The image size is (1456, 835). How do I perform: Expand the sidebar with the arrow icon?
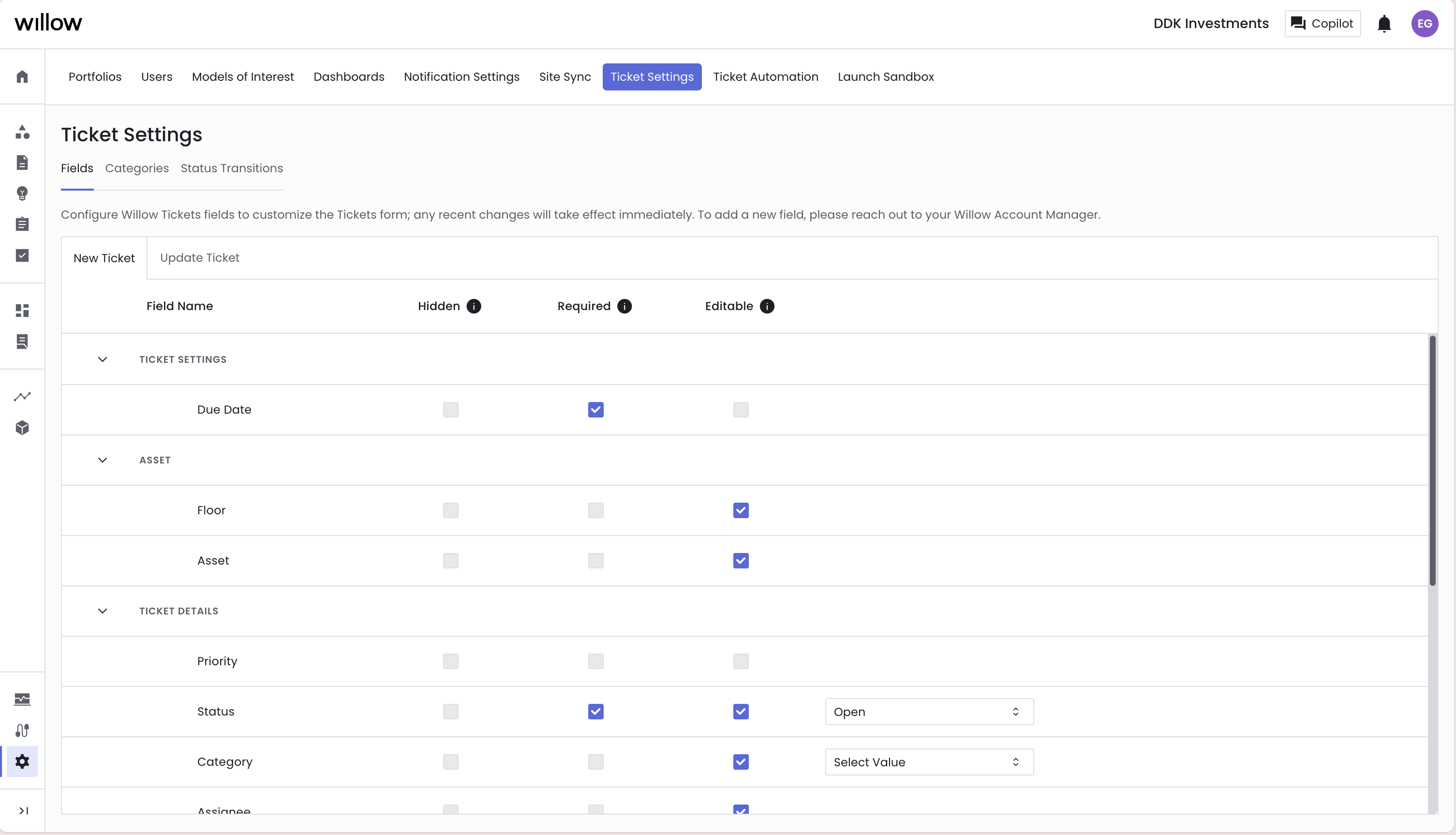point(24,810)
